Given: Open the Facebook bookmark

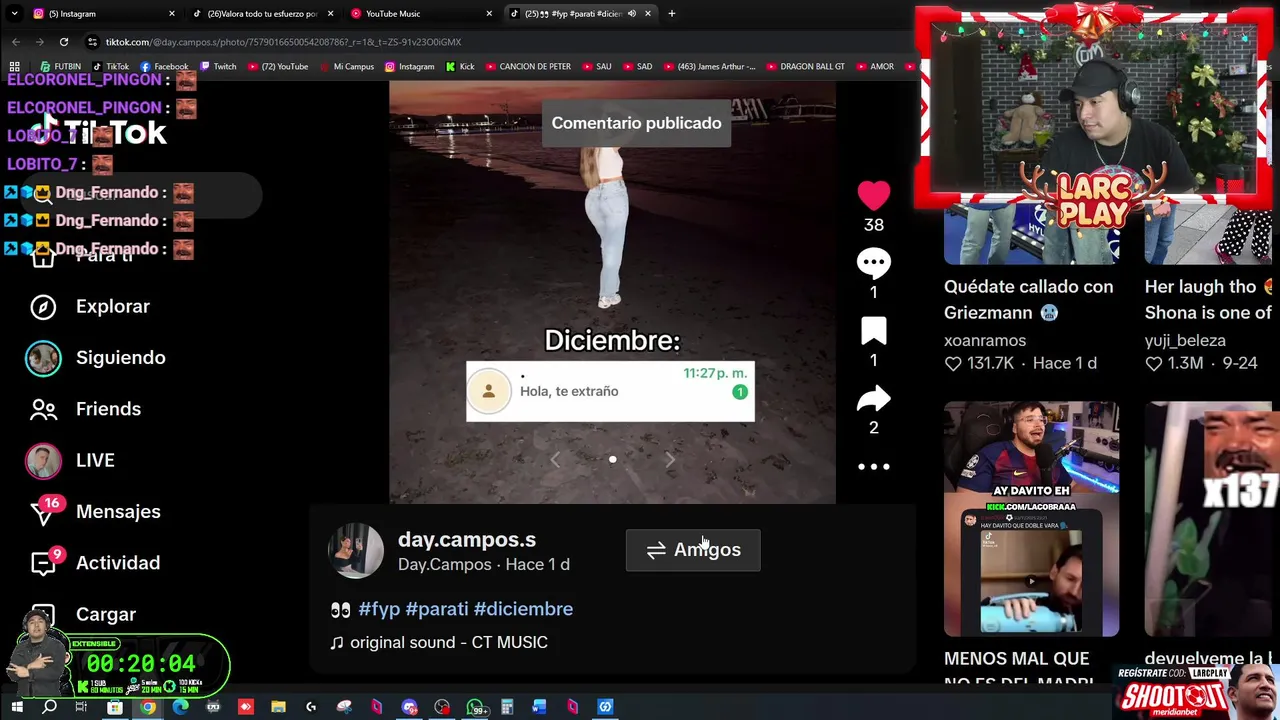Looking at the screenshot, I should point(164,67).
